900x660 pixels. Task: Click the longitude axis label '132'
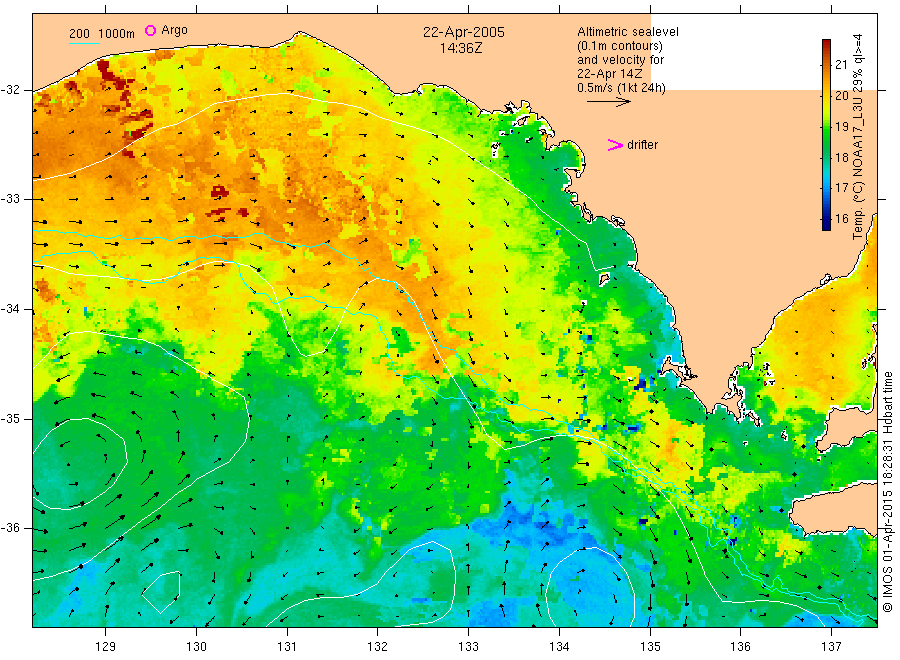tap(378, 646)
